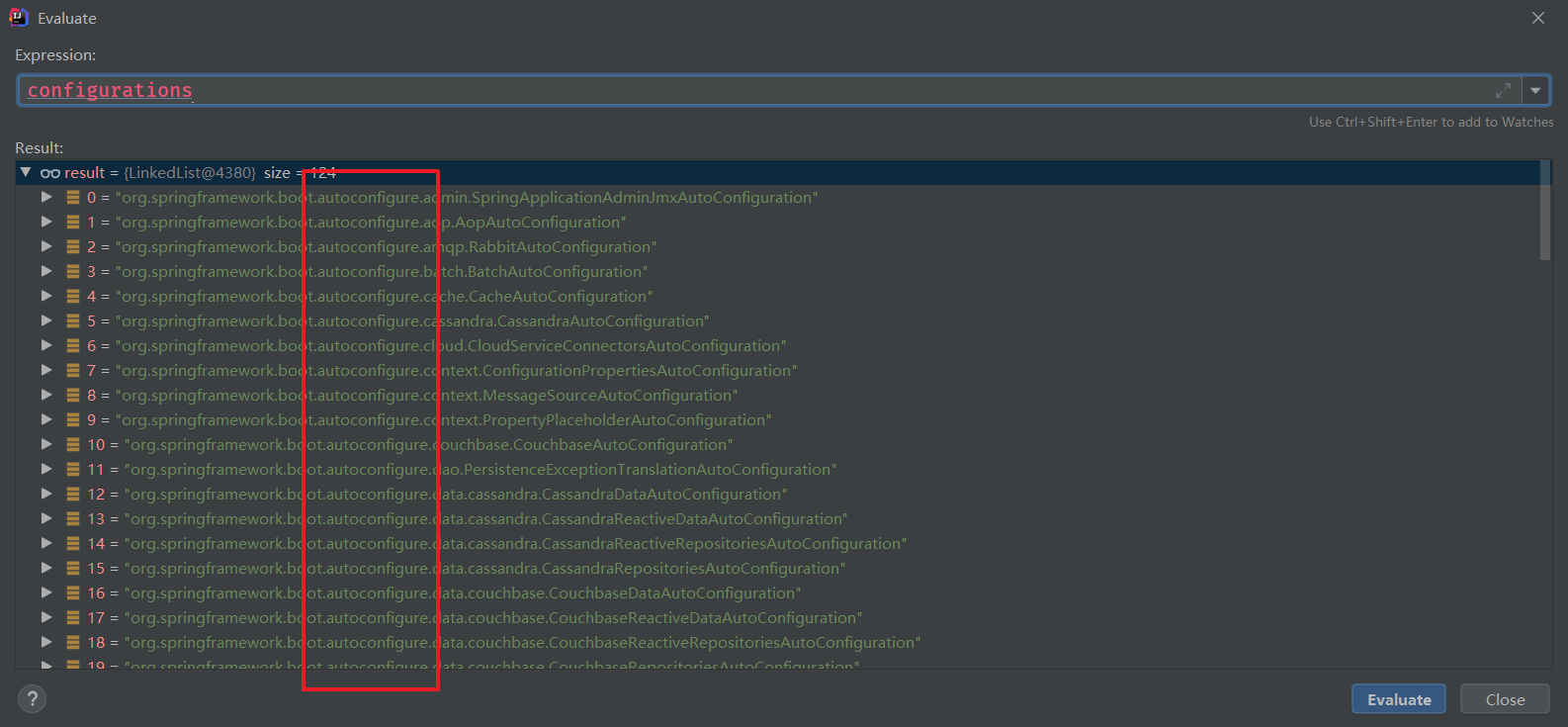1568x727 pixels.
Task: Expand element 6 CloudServiceConnectorsAutoConfiguration
Action: coord(45,345)
